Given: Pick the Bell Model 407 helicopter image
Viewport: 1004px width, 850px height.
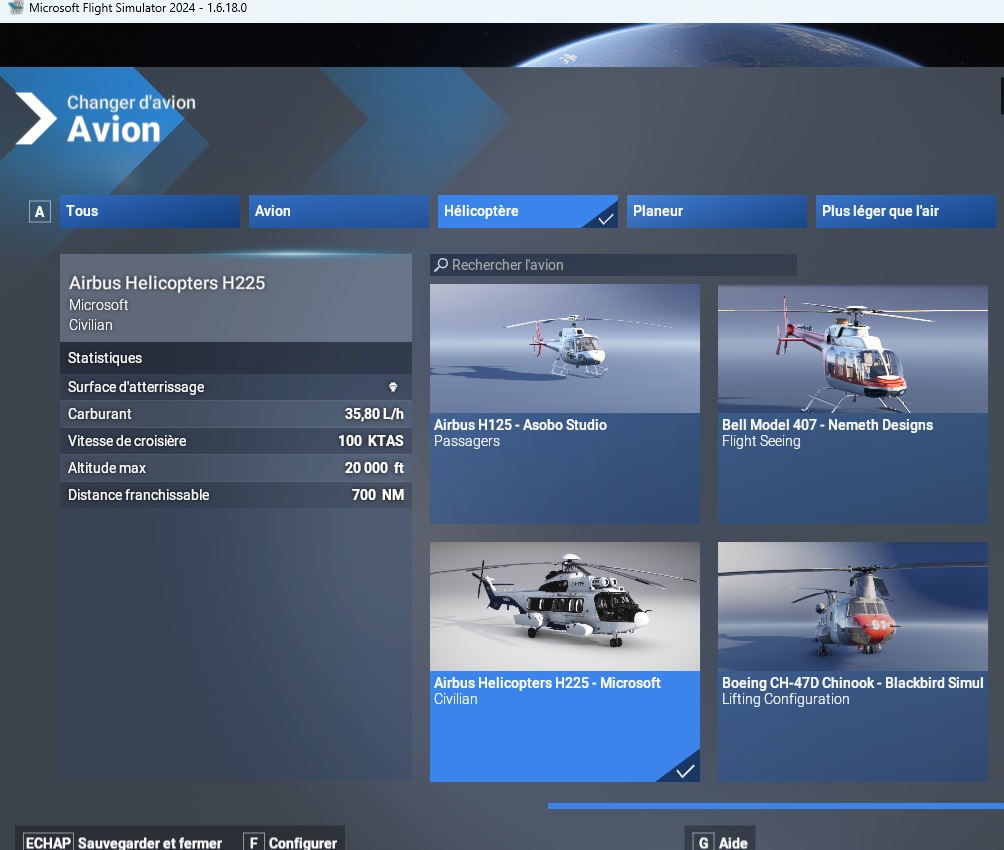Looking at the screenshot, I should (x=852, y=348).
